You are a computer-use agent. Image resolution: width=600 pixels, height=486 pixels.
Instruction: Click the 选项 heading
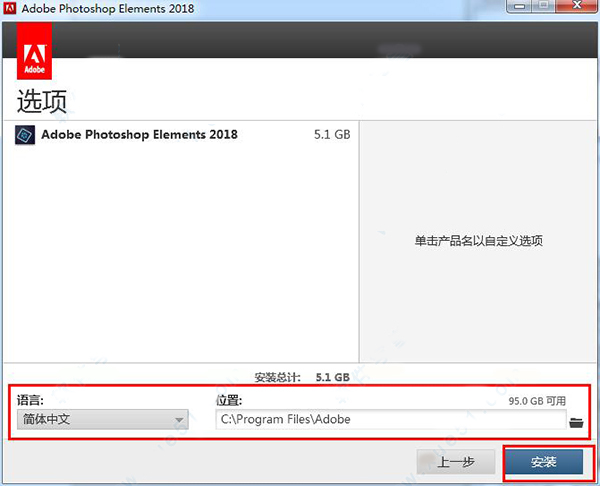(42, 101)
